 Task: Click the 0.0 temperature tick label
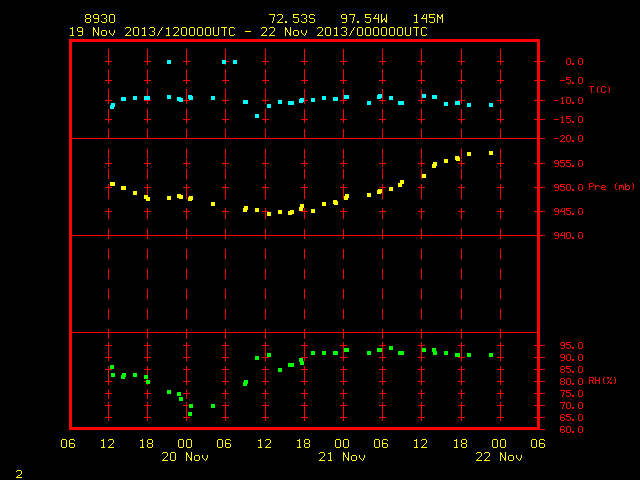click(x=574, y=62)
